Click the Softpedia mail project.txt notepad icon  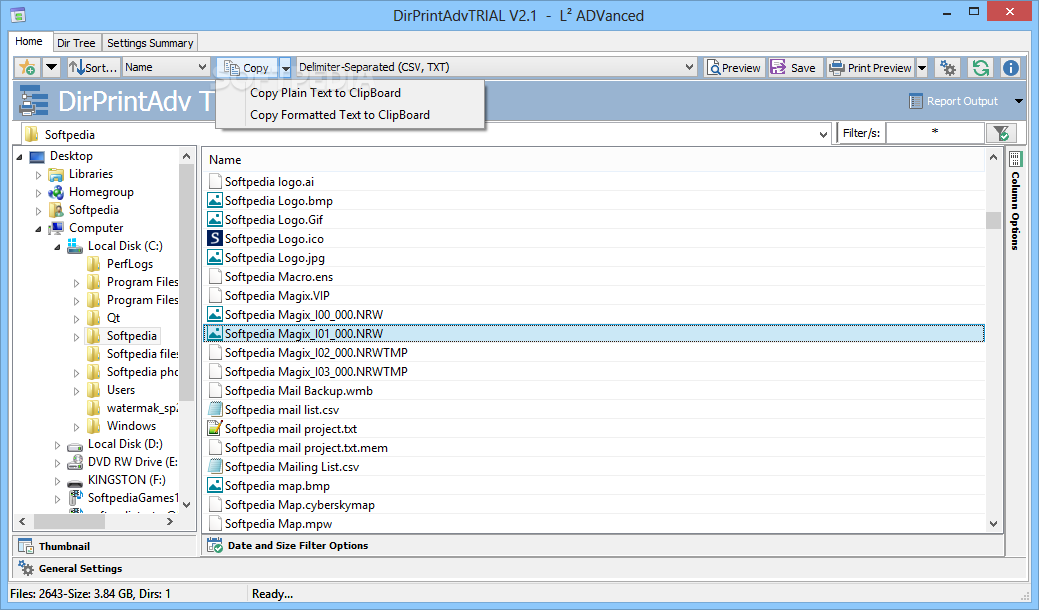(x=215, y=429)
